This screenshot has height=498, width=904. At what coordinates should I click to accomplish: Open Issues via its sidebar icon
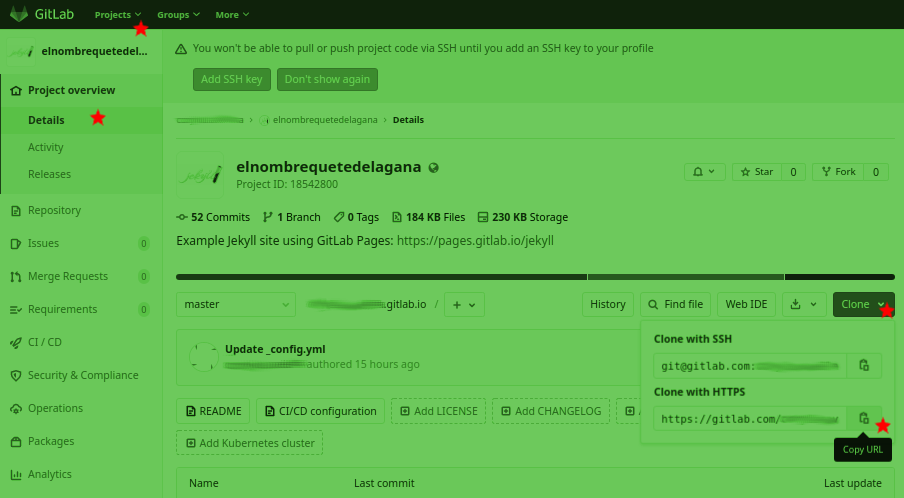pos(16,244)
